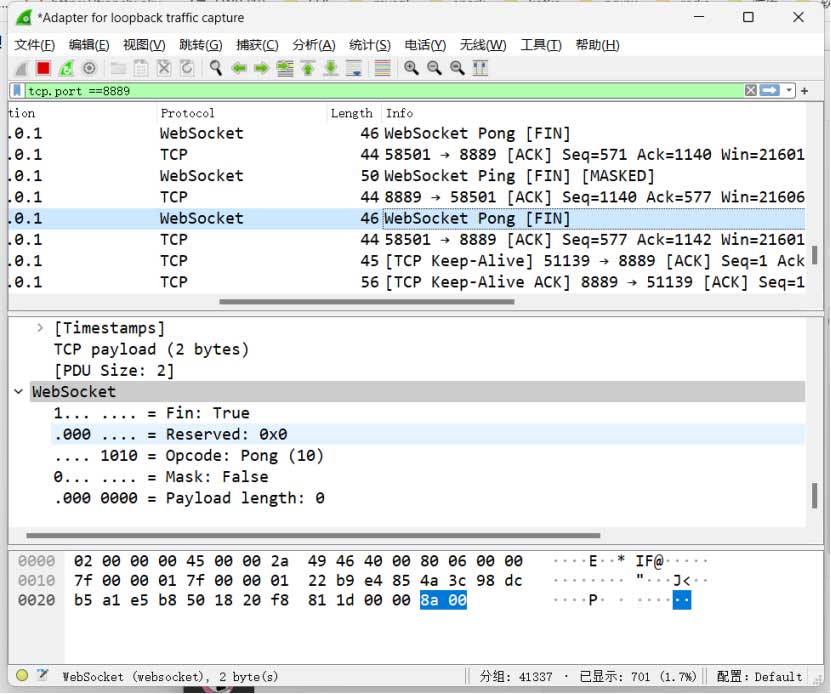
Task: Open the 统计(S) menu
Action: coord(369,45)
